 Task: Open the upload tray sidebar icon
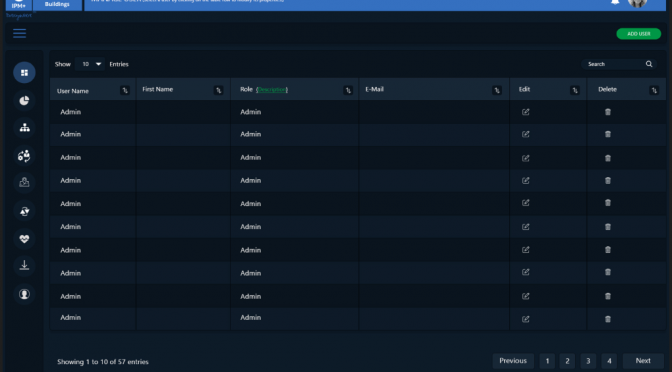[x=24, y=183]
